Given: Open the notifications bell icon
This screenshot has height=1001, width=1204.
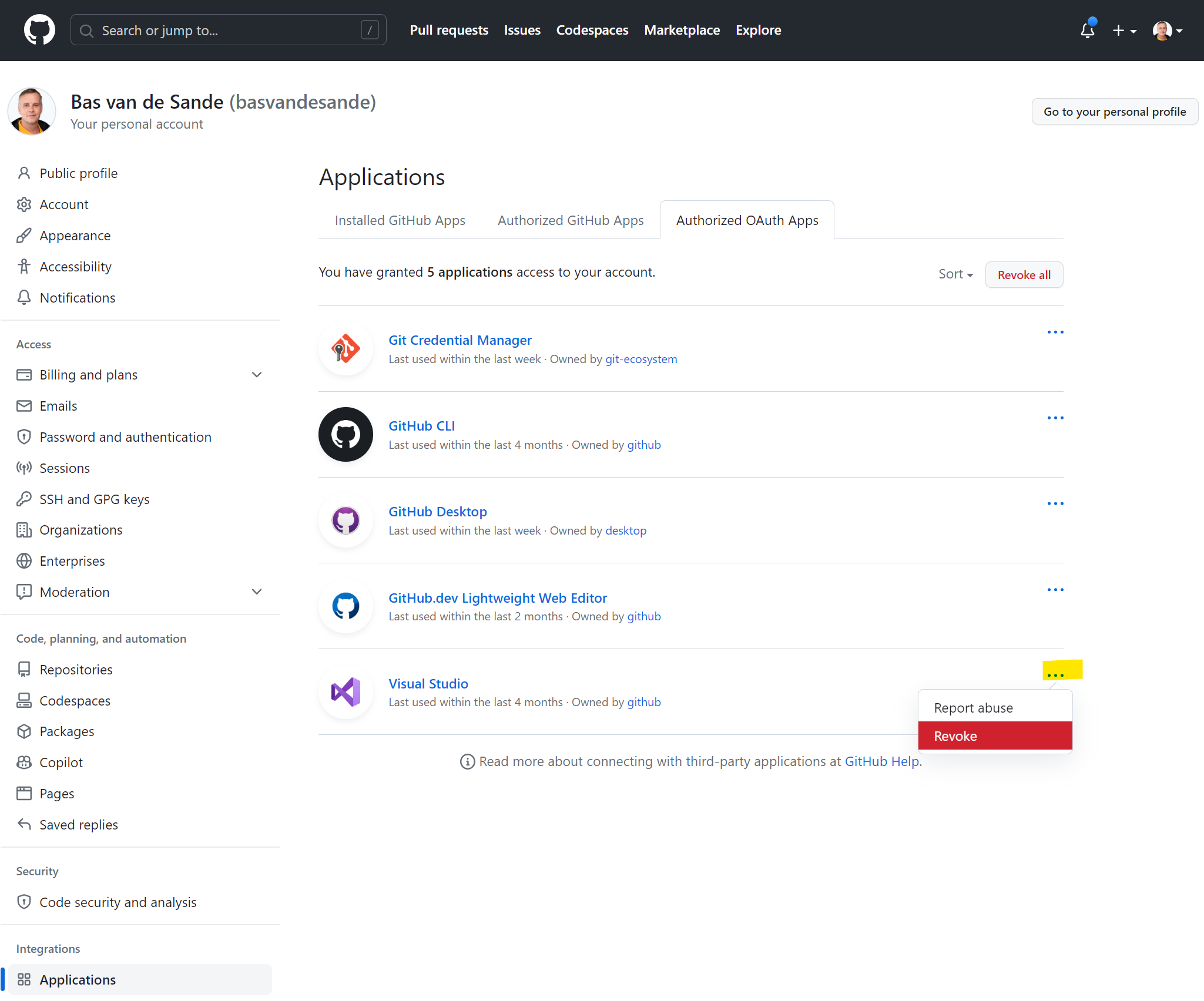Looking at the screenshot, I should pos(1087,30).
